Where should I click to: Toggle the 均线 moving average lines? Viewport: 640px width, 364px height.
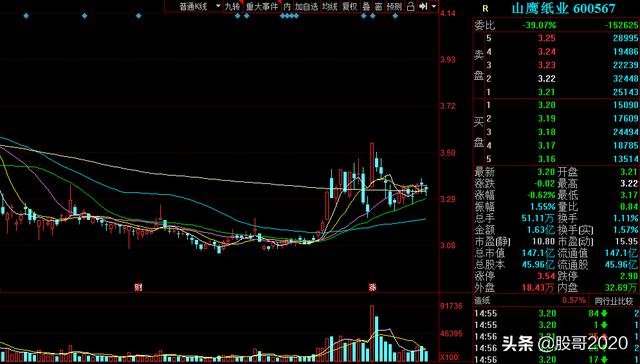[330, 6]
